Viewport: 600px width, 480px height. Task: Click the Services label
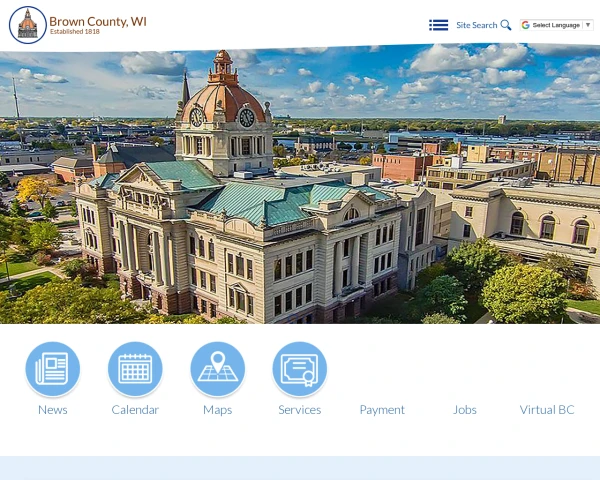[300, 410]
